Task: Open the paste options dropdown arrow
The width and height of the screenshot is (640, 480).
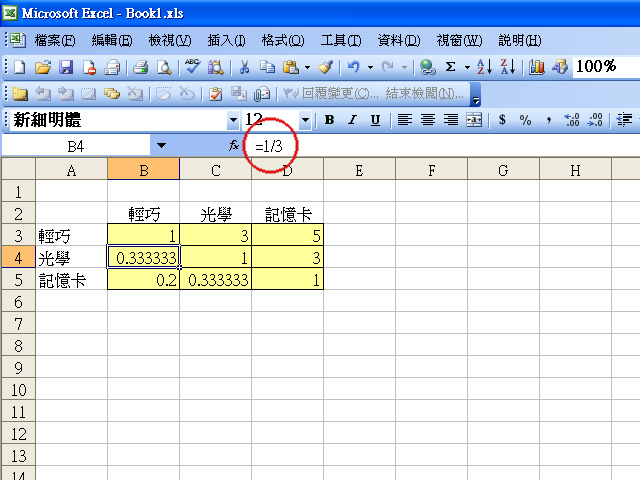Action: (x=307, y=67)
